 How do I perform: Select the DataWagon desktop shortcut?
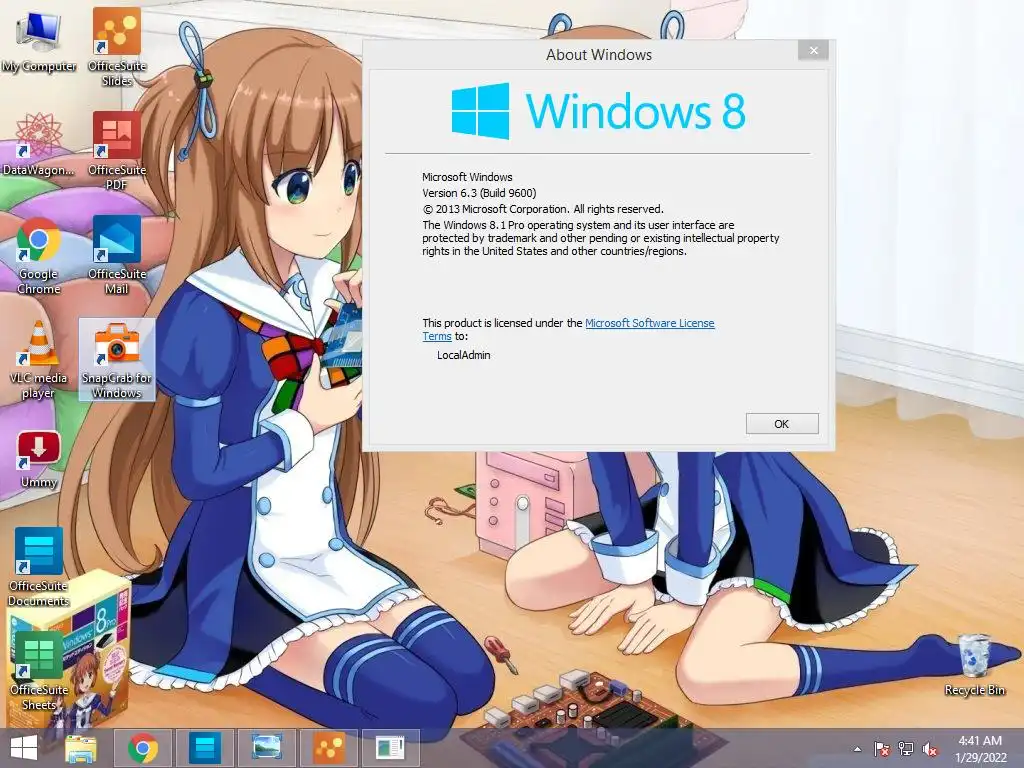(39, 144)
